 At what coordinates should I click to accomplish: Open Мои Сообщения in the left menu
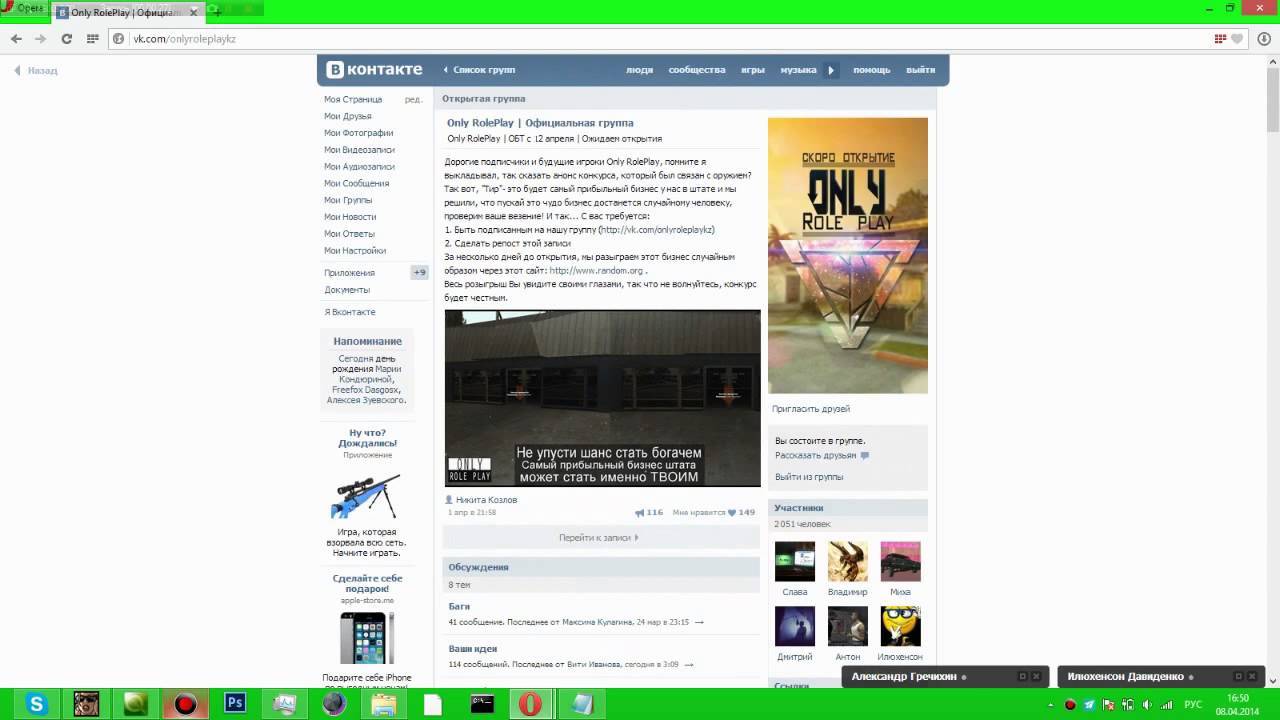(356, 183)
